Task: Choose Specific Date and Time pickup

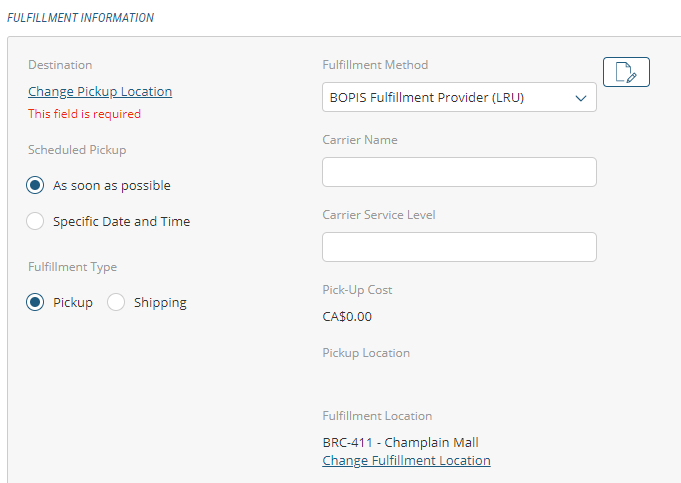Action: tap(36, 221)
